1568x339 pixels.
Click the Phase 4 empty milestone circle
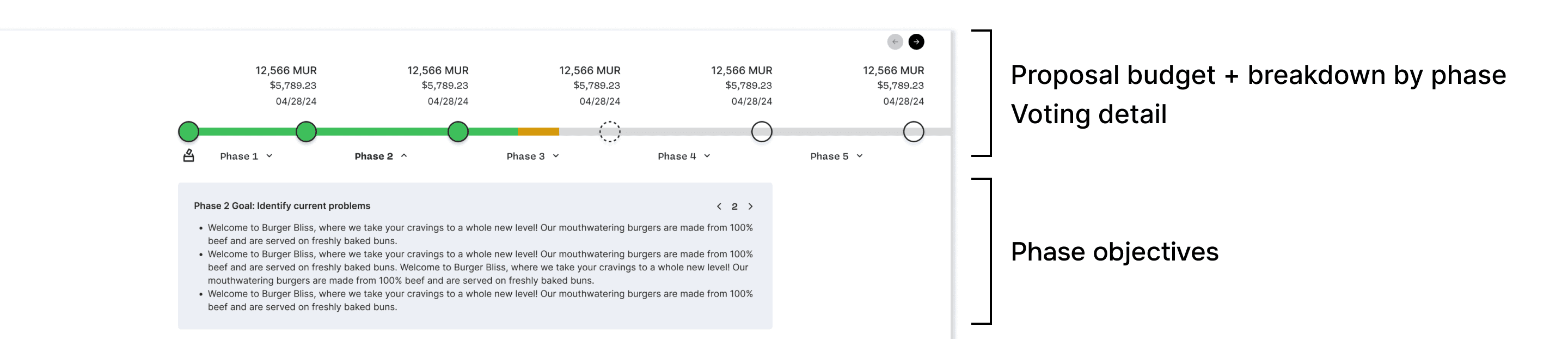[x=762, y=132]
